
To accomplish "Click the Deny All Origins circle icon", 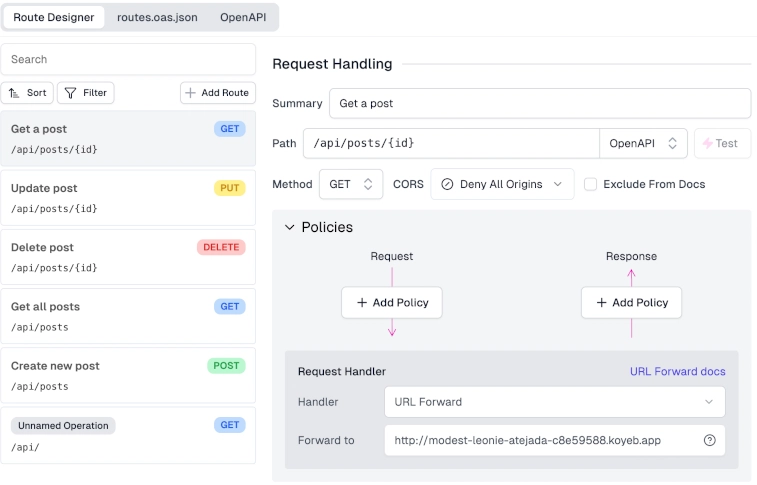I will pyautogui.click(x=447, y=184).
